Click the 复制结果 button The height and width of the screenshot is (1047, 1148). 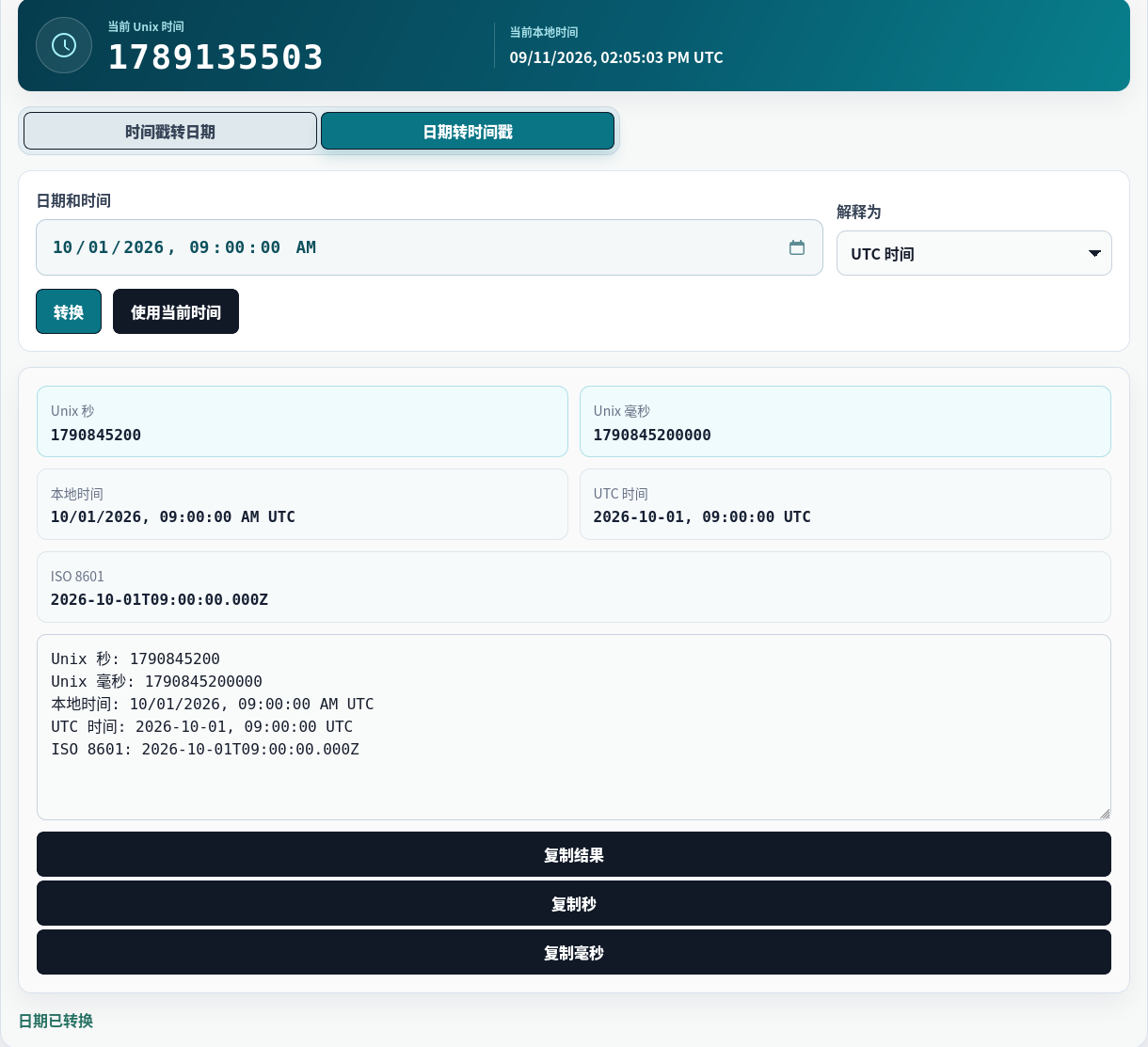pyautogui.click(x=574, y=854)
